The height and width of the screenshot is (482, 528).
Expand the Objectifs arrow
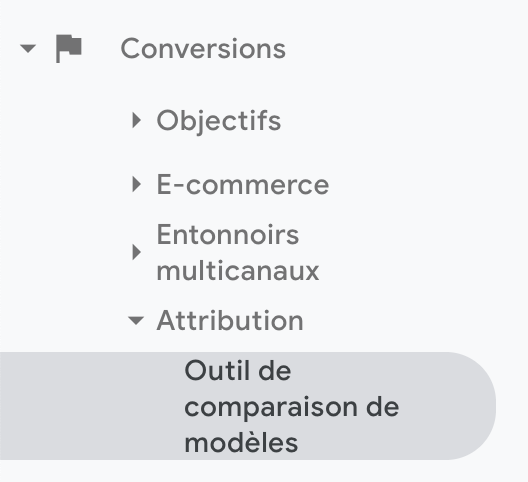pos(136,120)
